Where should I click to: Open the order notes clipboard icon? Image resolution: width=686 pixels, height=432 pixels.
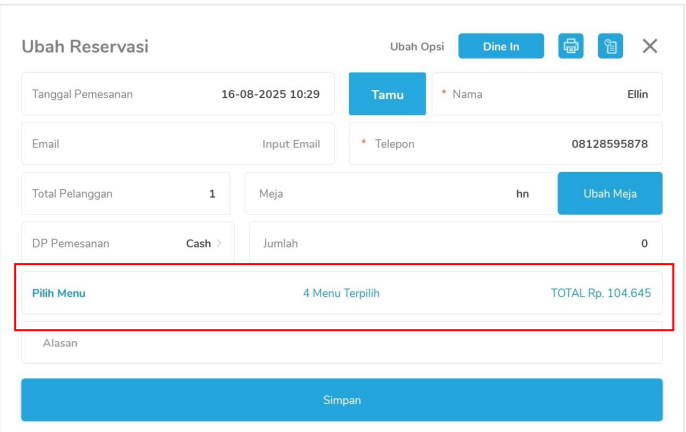[611, 46]
